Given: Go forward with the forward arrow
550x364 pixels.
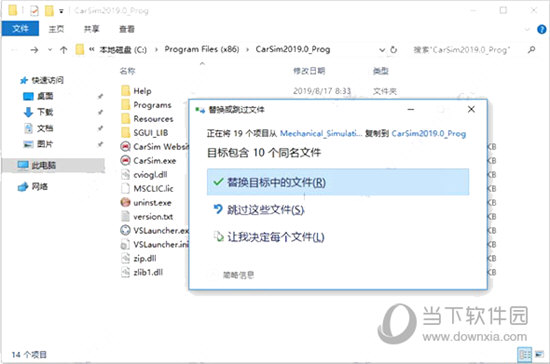Looking at the screenshot, I should click(34, 50).
